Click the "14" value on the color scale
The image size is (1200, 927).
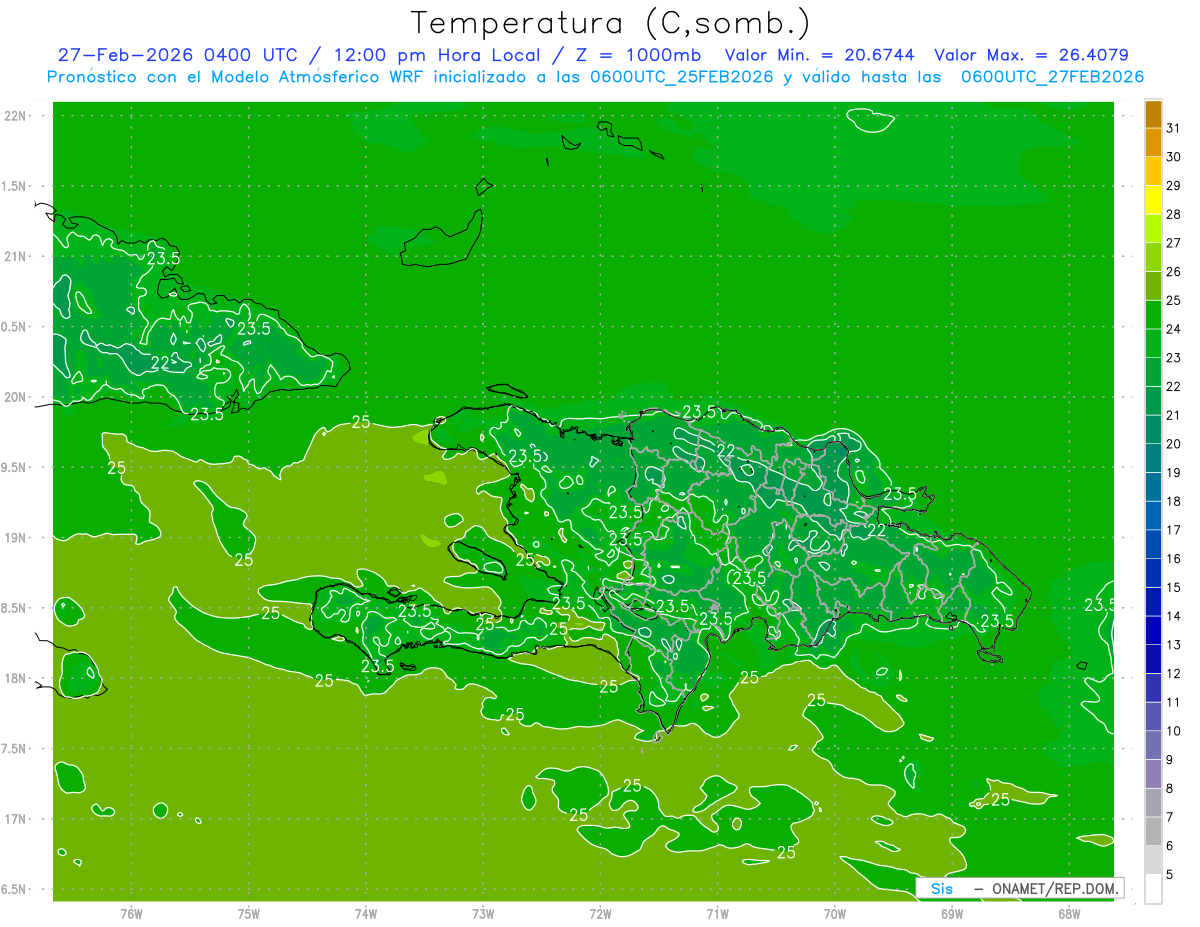coord(1174,616)
